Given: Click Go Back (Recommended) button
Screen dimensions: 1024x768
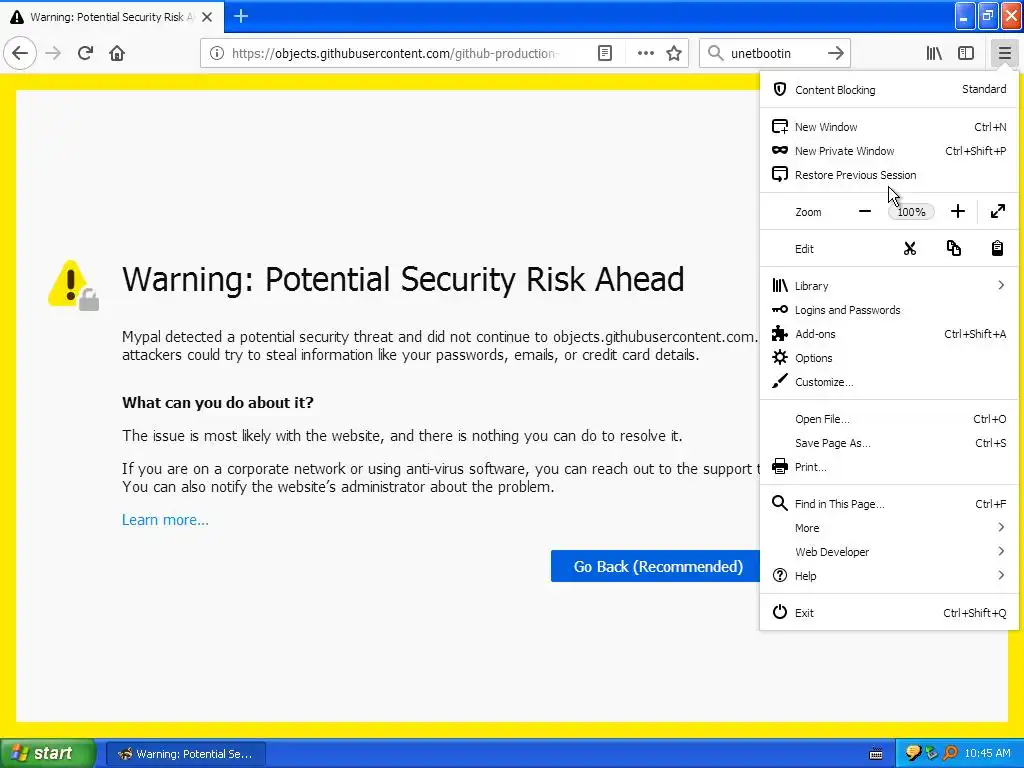Looking at the screenshot, I should 656,566.
